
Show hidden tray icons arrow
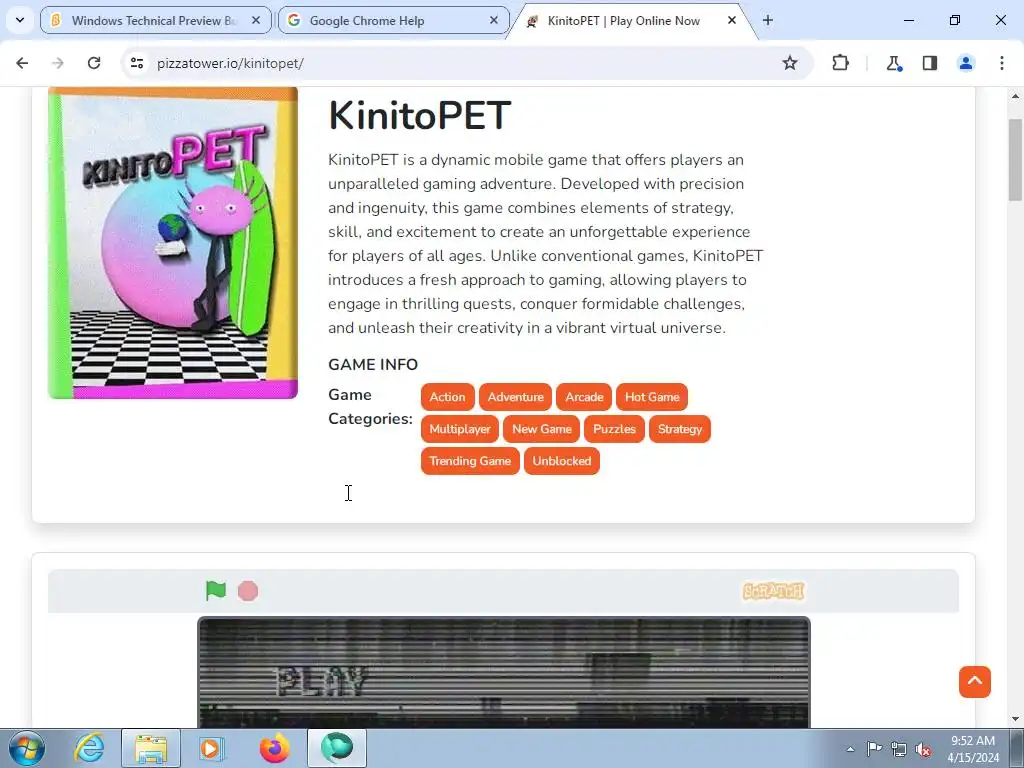[x=850, y=749]
